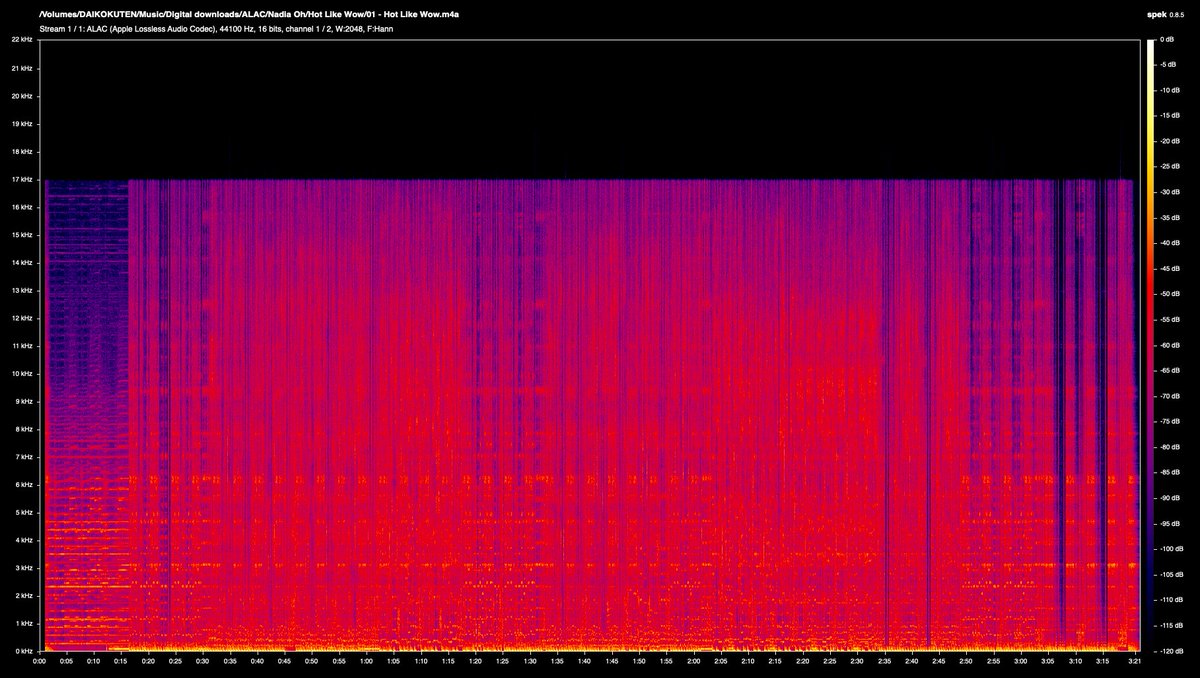Click the 2:35 time axis label
The height and width of the screenshot is (678, 1200).
click(x=886, y=662)
